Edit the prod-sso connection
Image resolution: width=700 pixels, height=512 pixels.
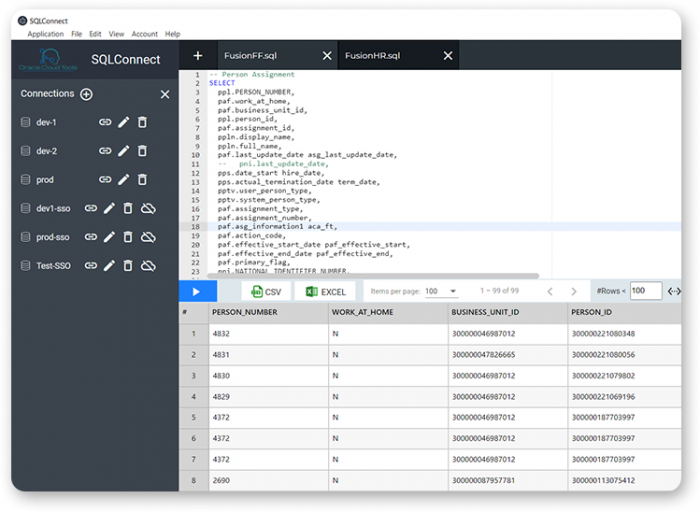point(109,237)
